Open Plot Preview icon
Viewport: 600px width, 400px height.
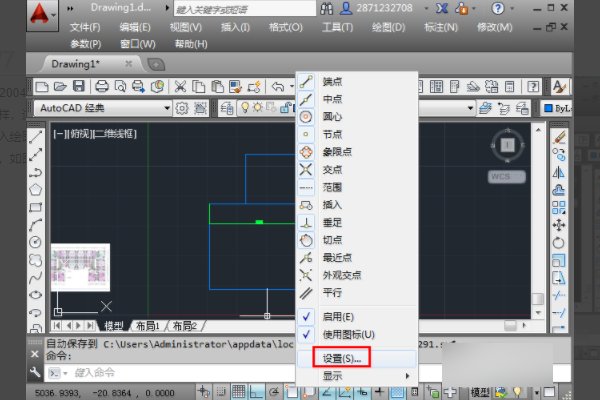pyautogui.click(x=120, y=87)
